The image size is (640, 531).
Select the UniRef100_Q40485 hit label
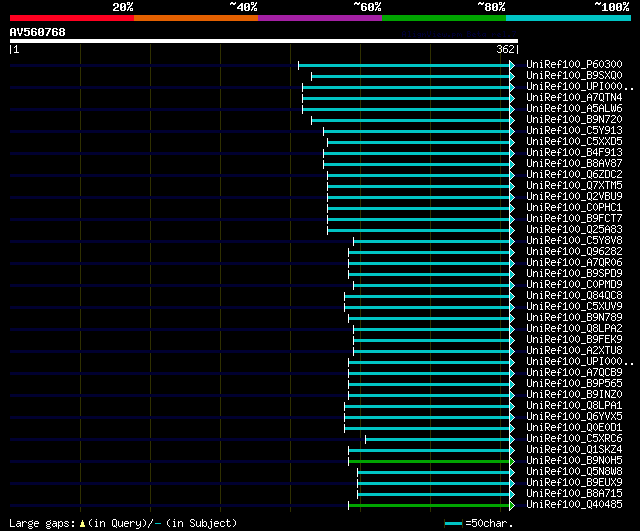click(574, 505)
